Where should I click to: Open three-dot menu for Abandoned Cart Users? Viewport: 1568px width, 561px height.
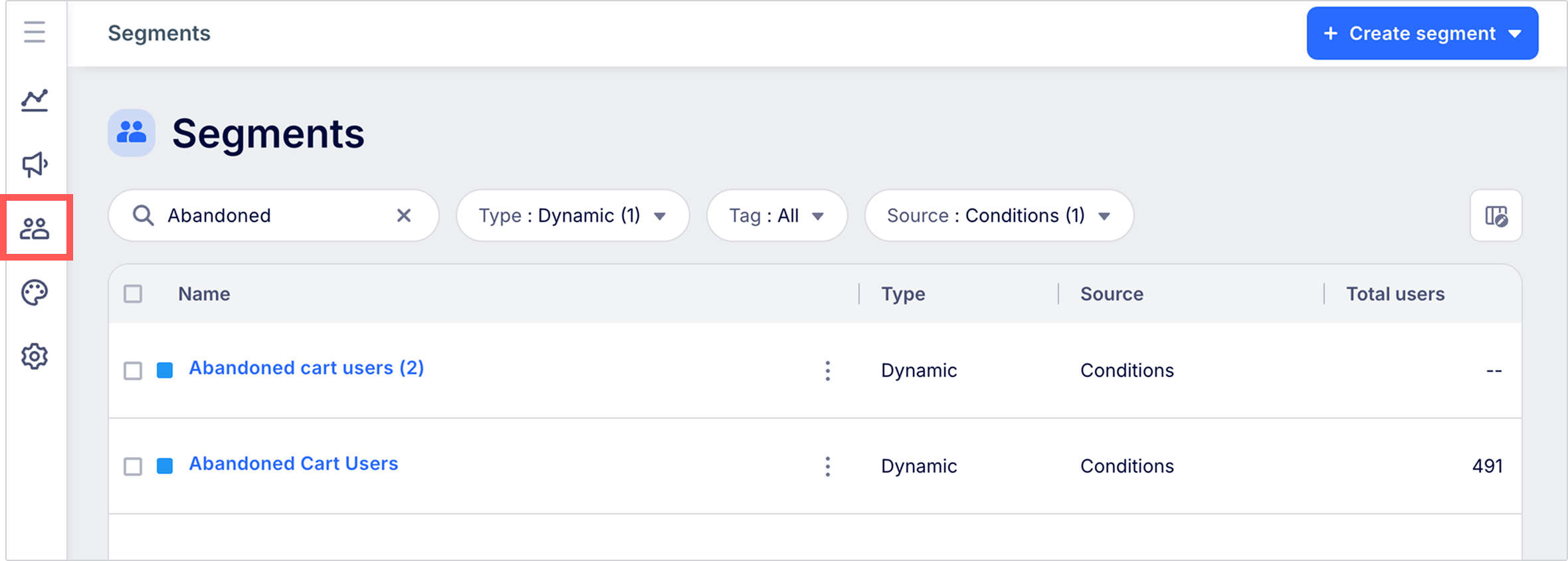[827, 467]
